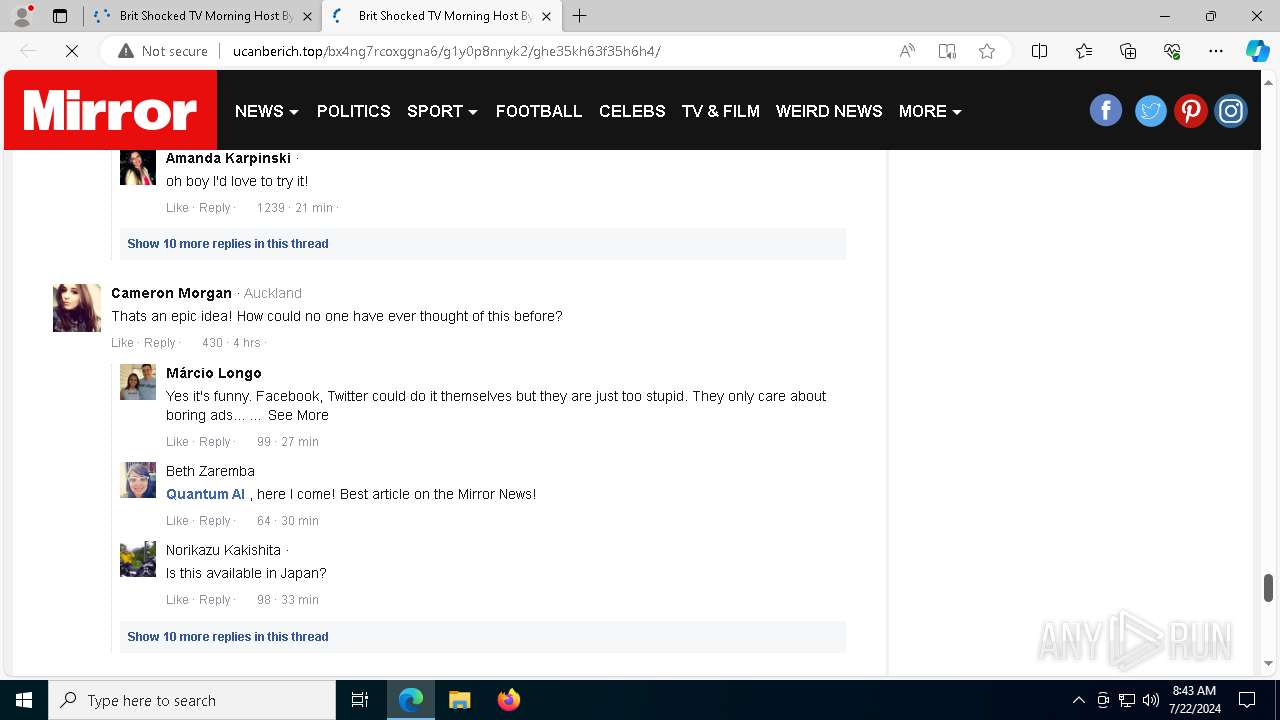Launch Firefox from taskbar
Screen dimensions: 1280x720
pos(508,700)
